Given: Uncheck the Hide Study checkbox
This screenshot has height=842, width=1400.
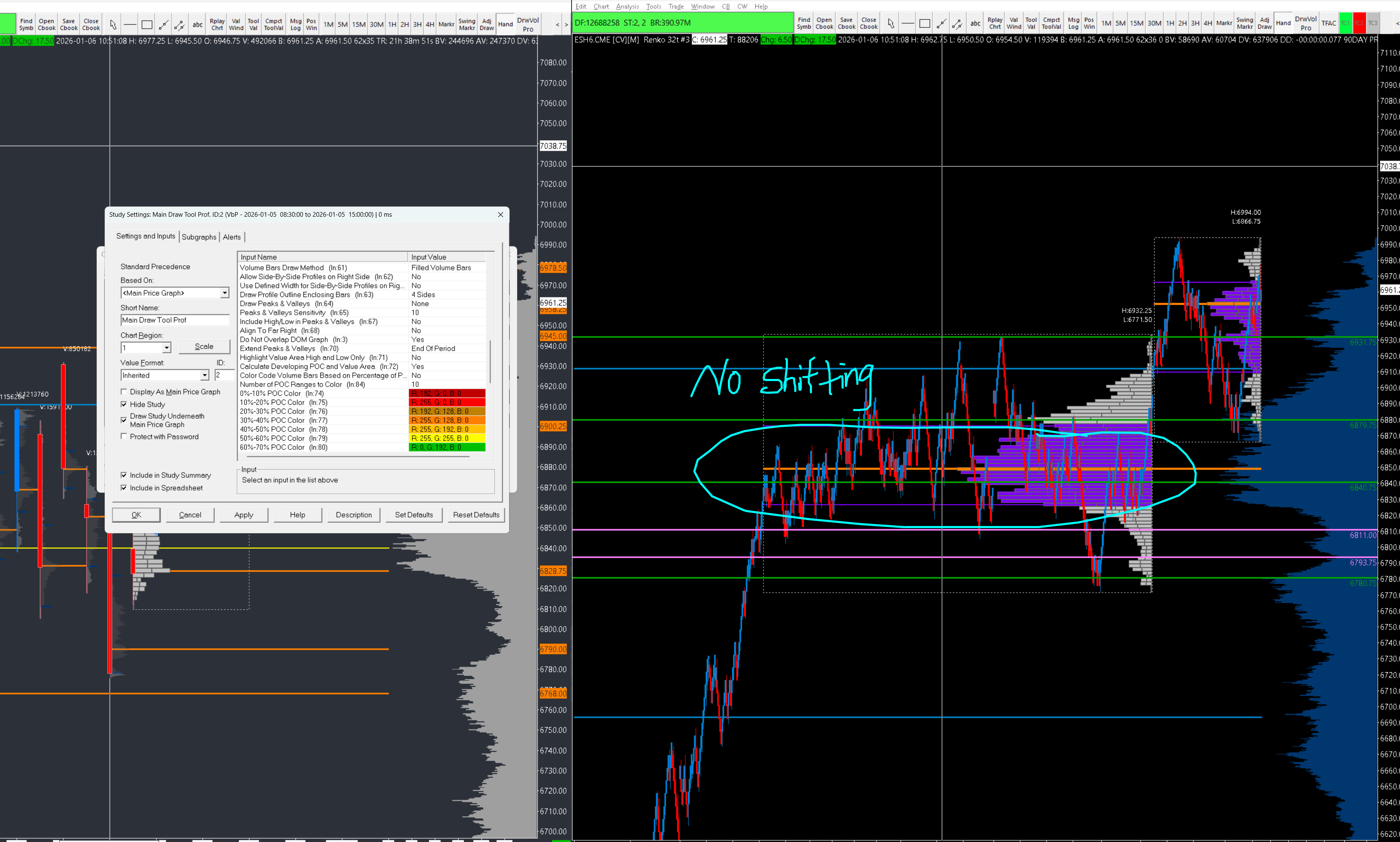Looking at the screenshot, I should click(x=124, y=404).
